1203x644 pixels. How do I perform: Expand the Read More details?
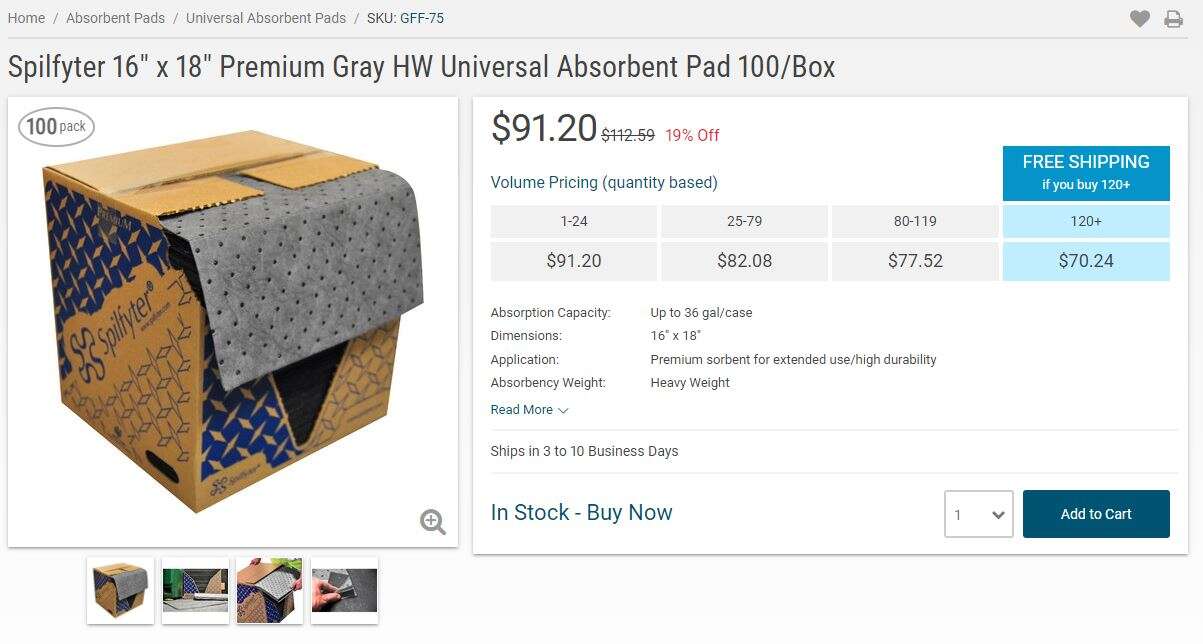coord(529,410)
